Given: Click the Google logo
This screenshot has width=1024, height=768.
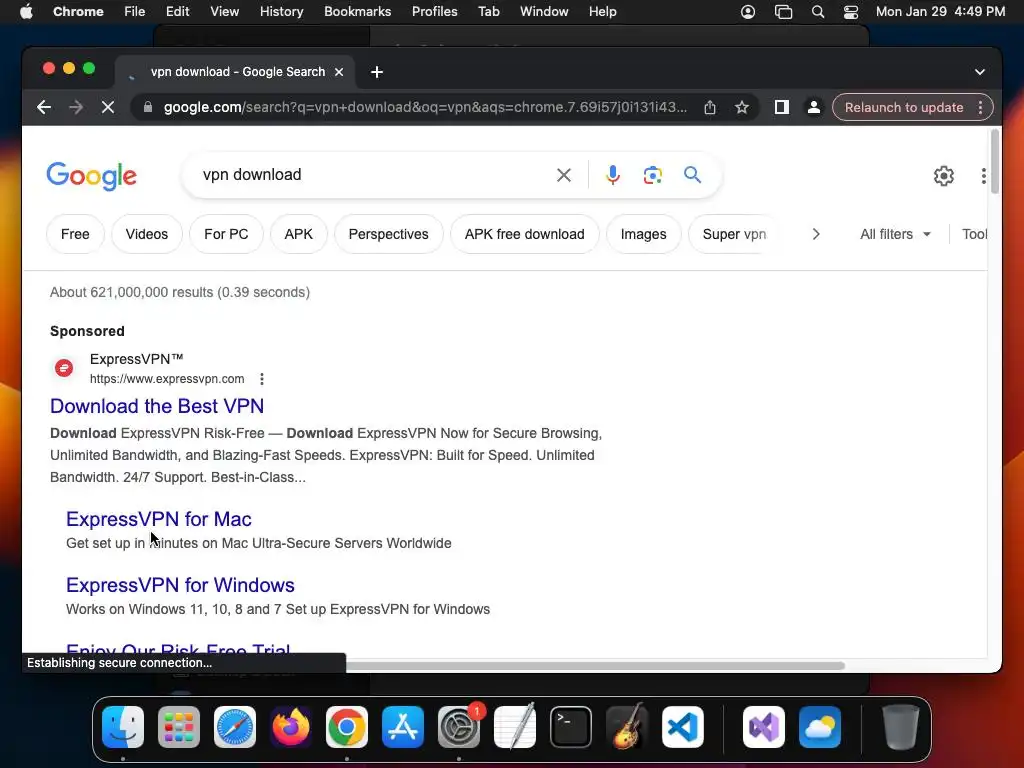Looking at the screenshot, I should coord(91,176).
